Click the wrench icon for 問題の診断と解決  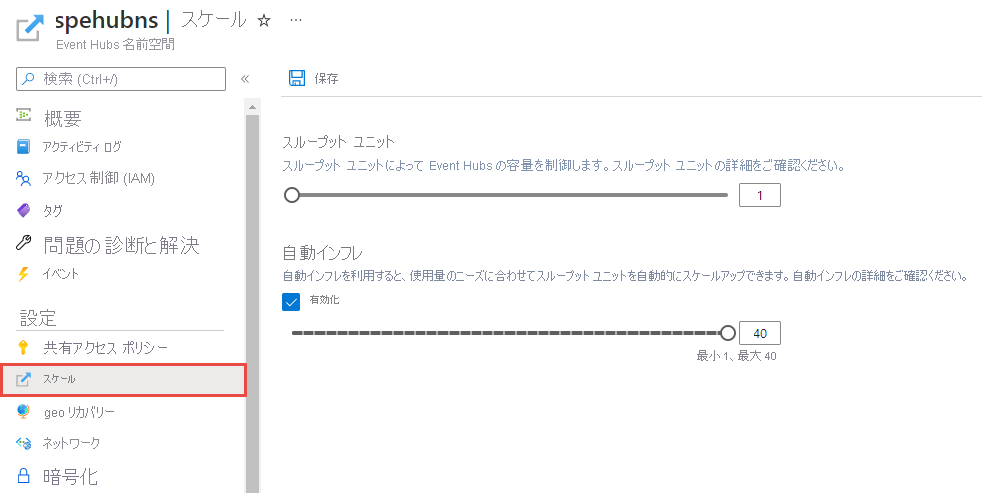(24, 243)
